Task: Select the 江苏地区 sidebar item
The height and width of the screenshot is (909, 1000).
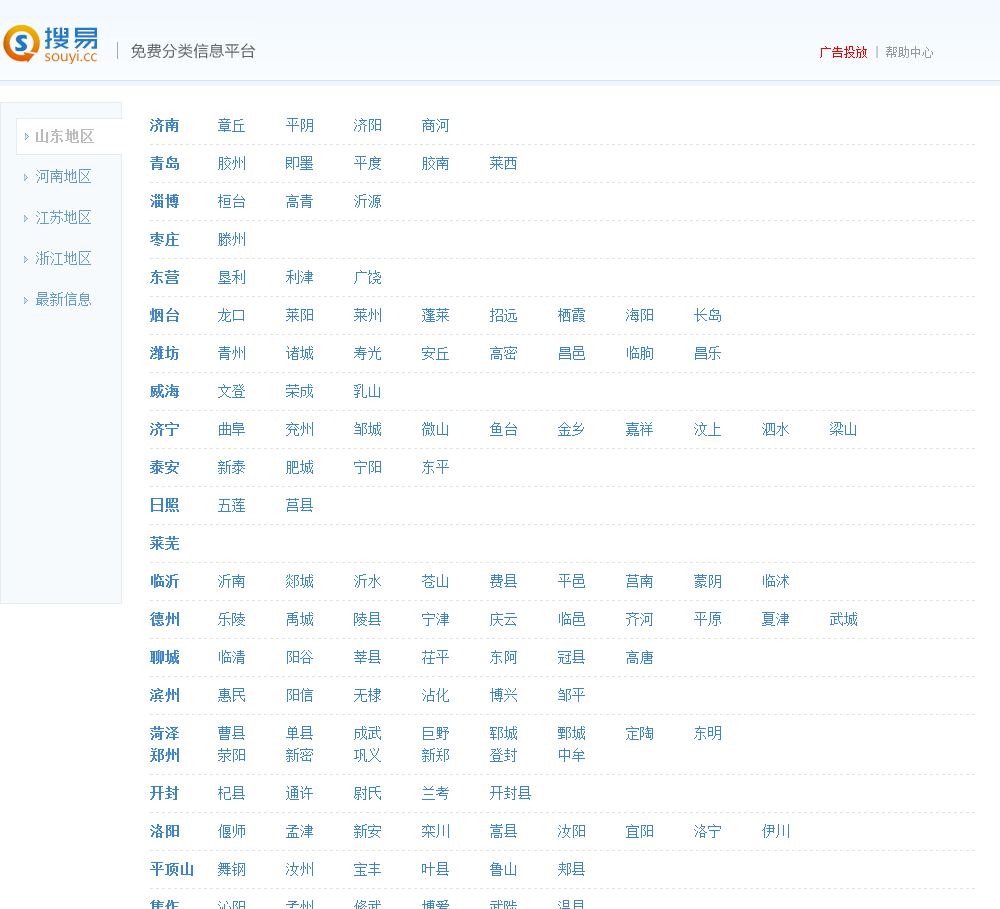Action: click(x=63, y=218)
